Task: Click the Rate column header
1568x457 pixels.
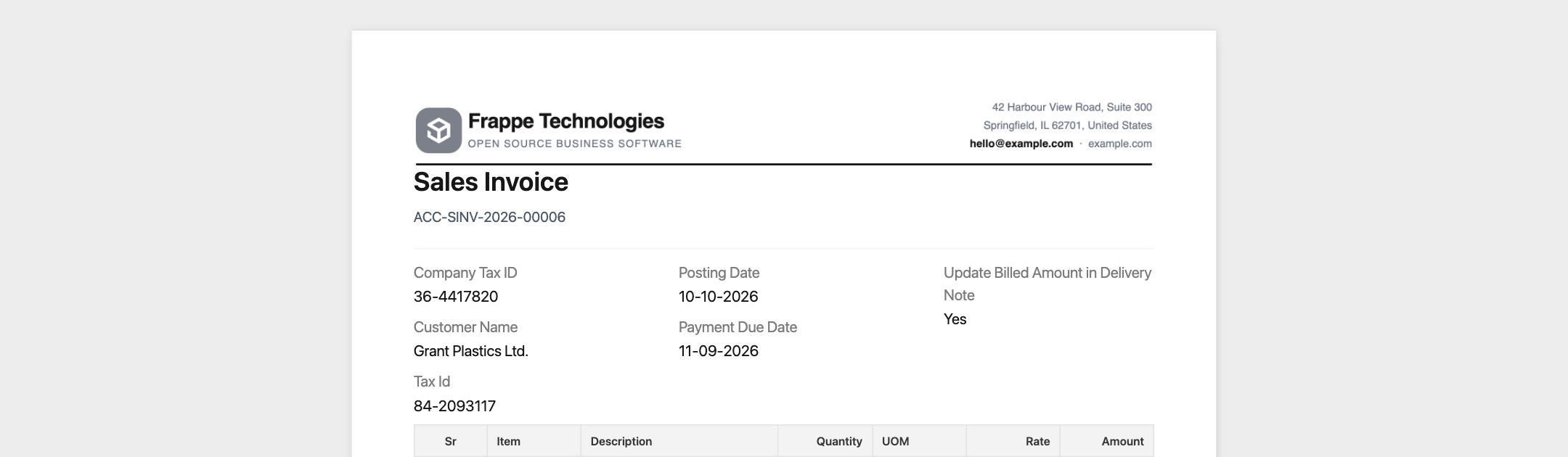Action: coord(1013,441)
